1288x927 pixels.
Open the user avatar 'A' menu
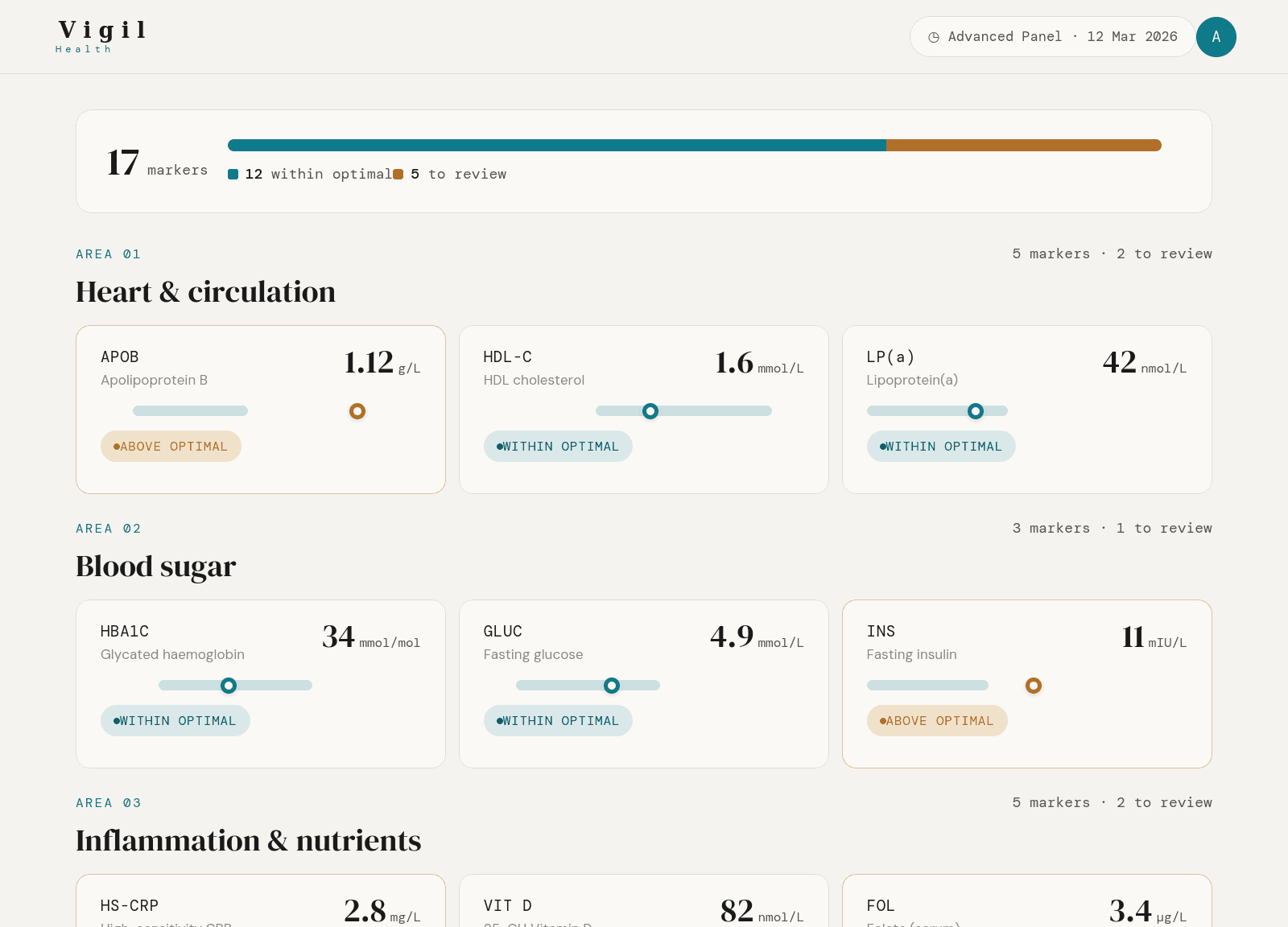1216,37
